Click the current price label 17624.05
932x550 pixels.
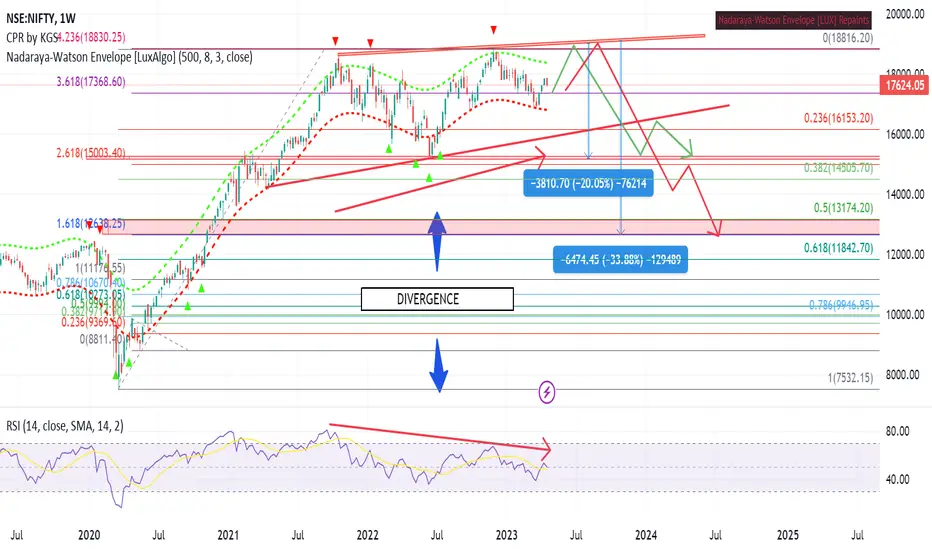905,86
